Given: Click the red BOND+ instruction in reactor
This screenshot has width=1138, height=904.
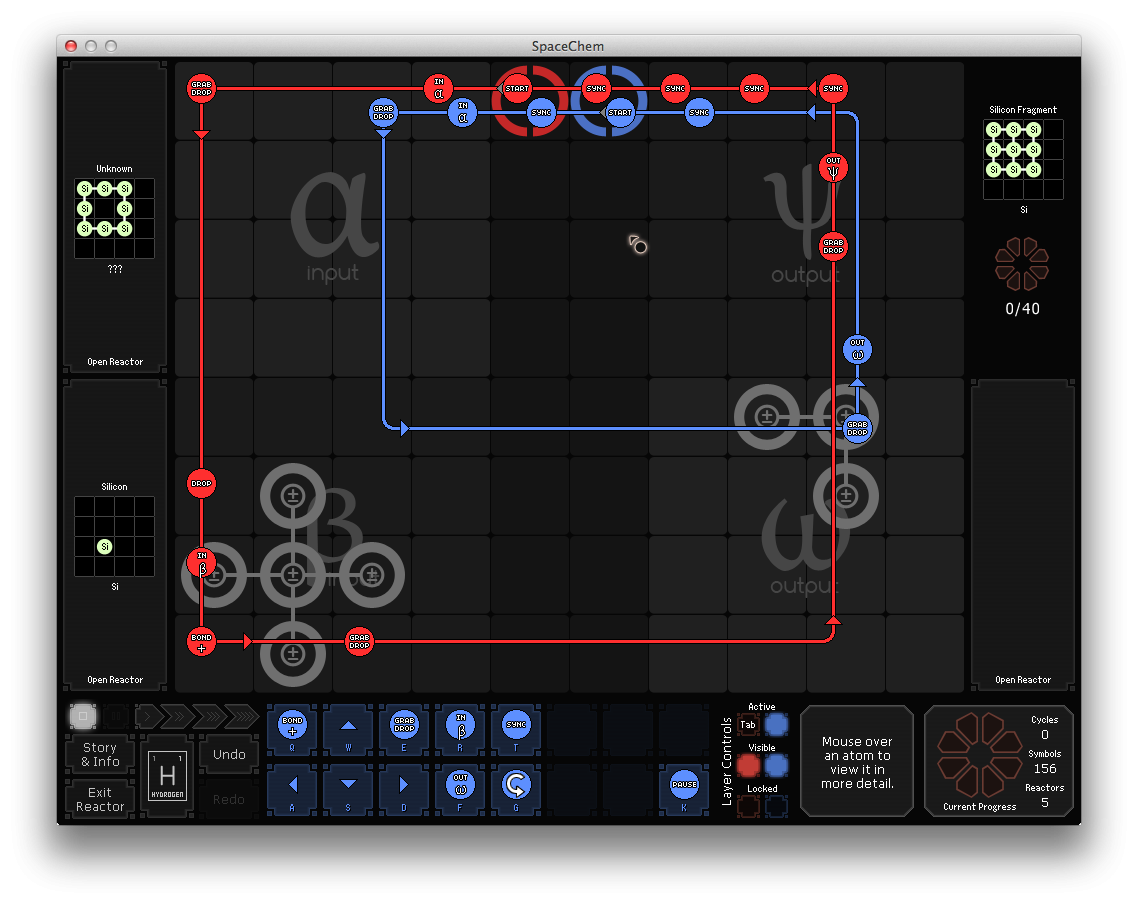Looking at the screenshot, I should [x=201, y=641].
